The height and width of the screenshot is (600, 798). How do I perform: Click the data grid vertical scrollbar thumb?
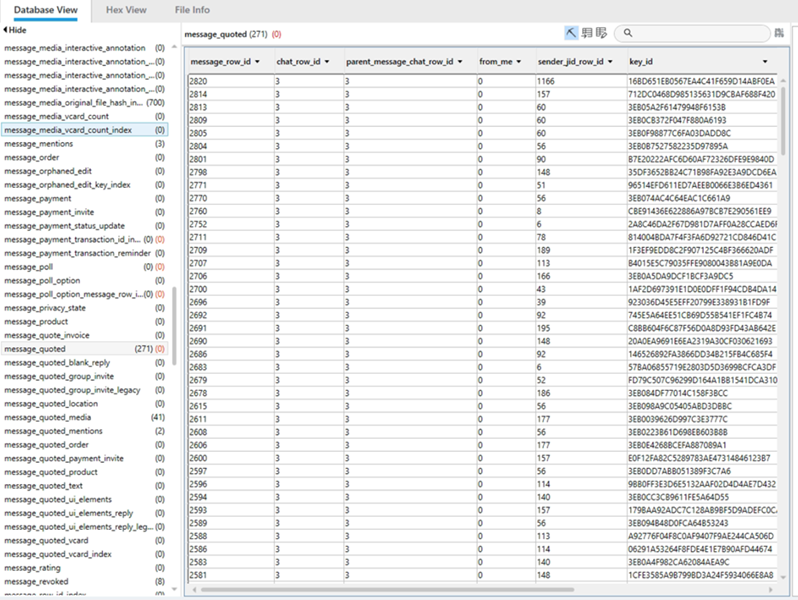[x=783, y=119]
